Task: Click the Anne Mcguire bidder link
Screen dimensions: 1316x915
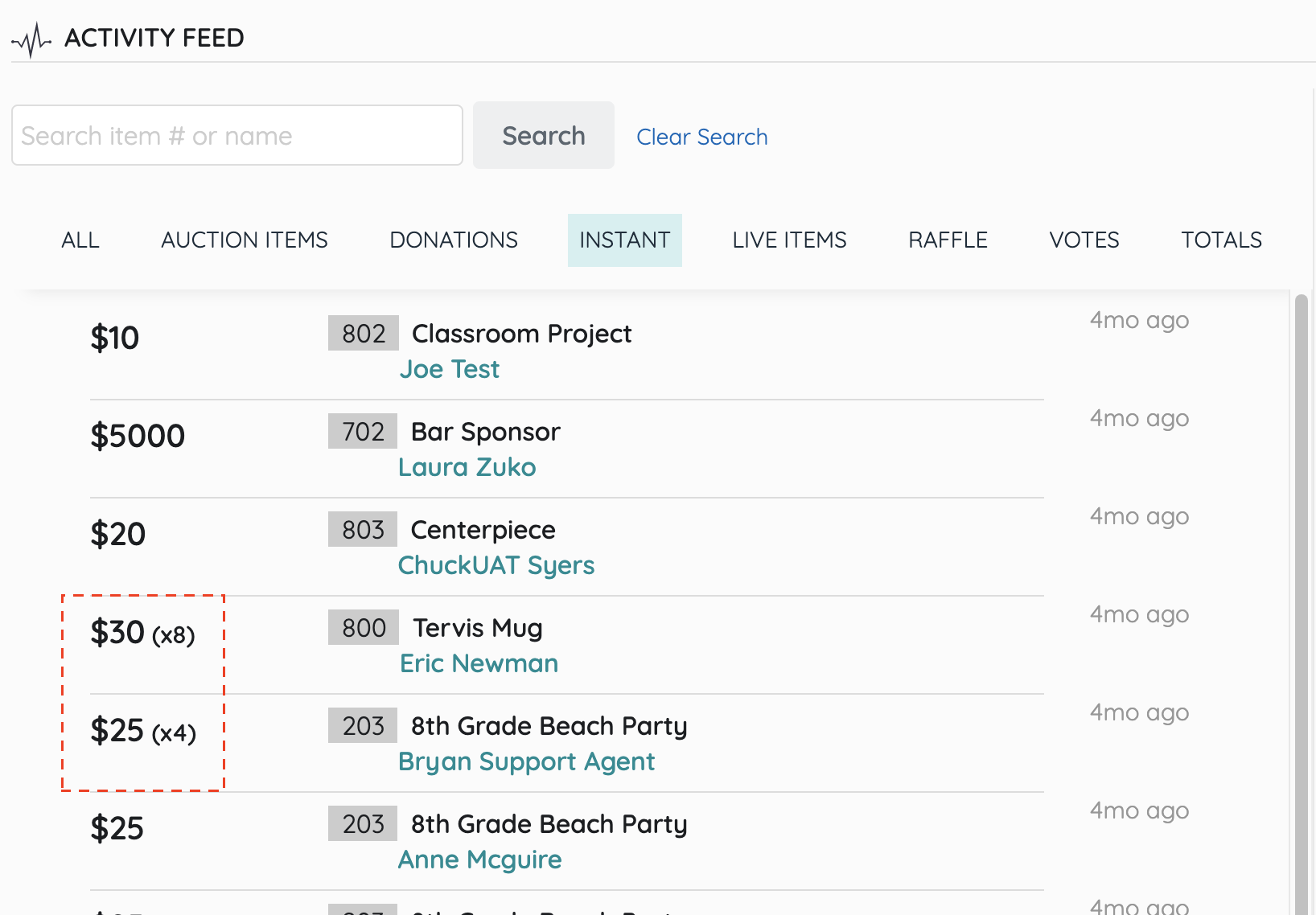Action: click(x=480, y=860)
